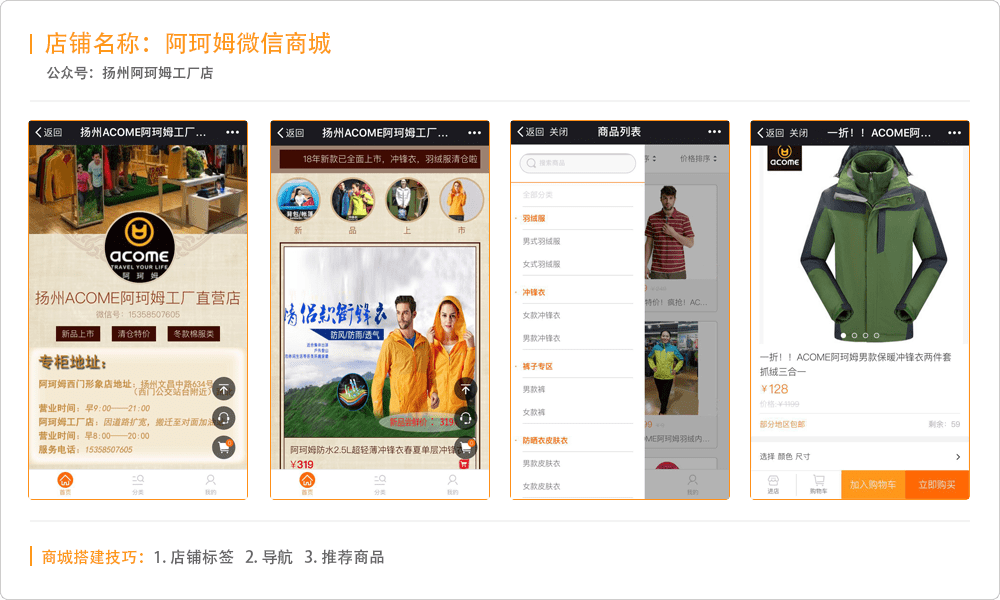The width and height of the screenshot is (1000, 600).
Task: Select 裤子专区 category heading
Action: [x=538, y=367]
